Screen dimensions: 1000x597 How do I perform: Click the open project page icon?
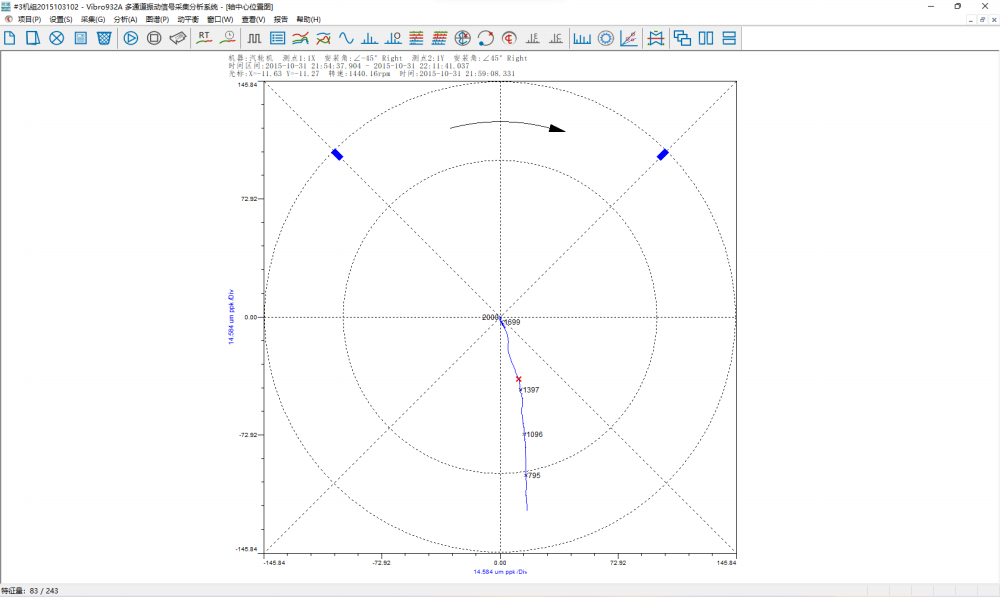[x=33, y=38]
